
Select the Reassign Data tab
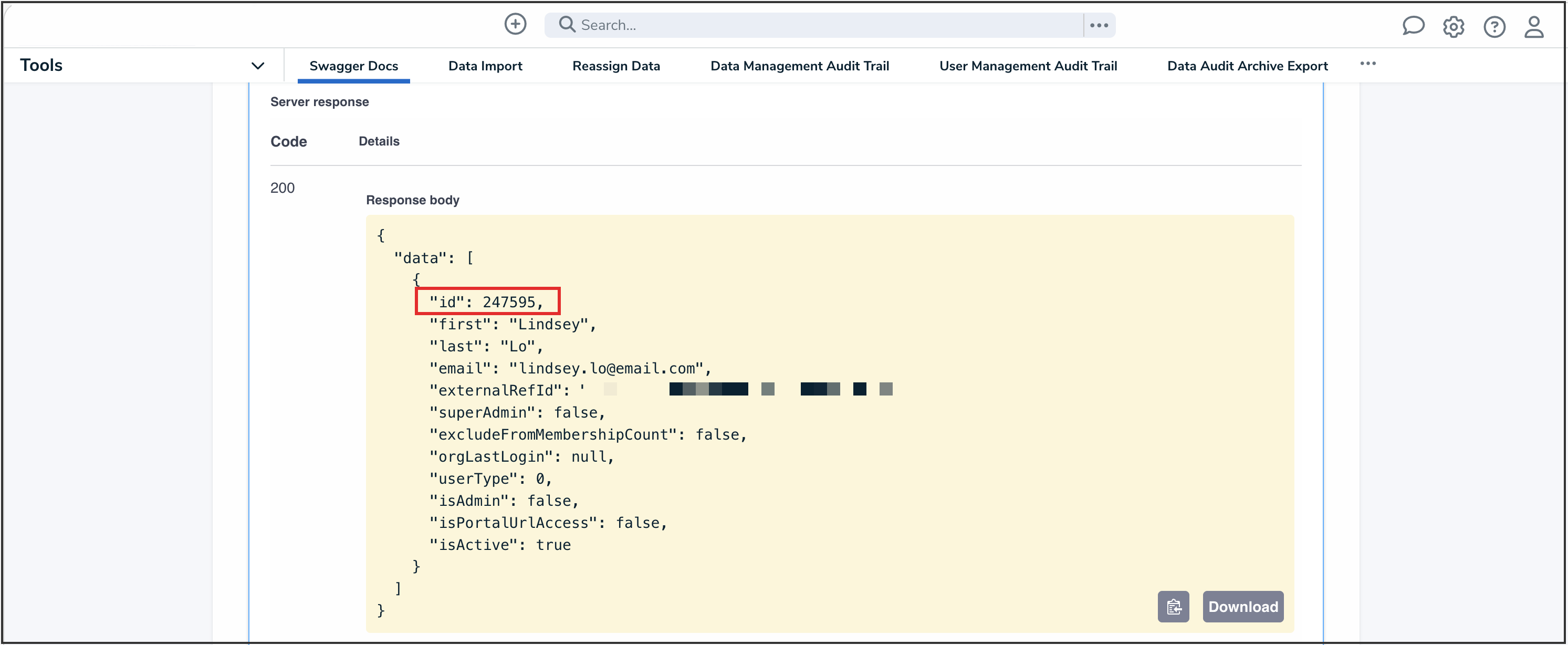click(x=616, y=66)
